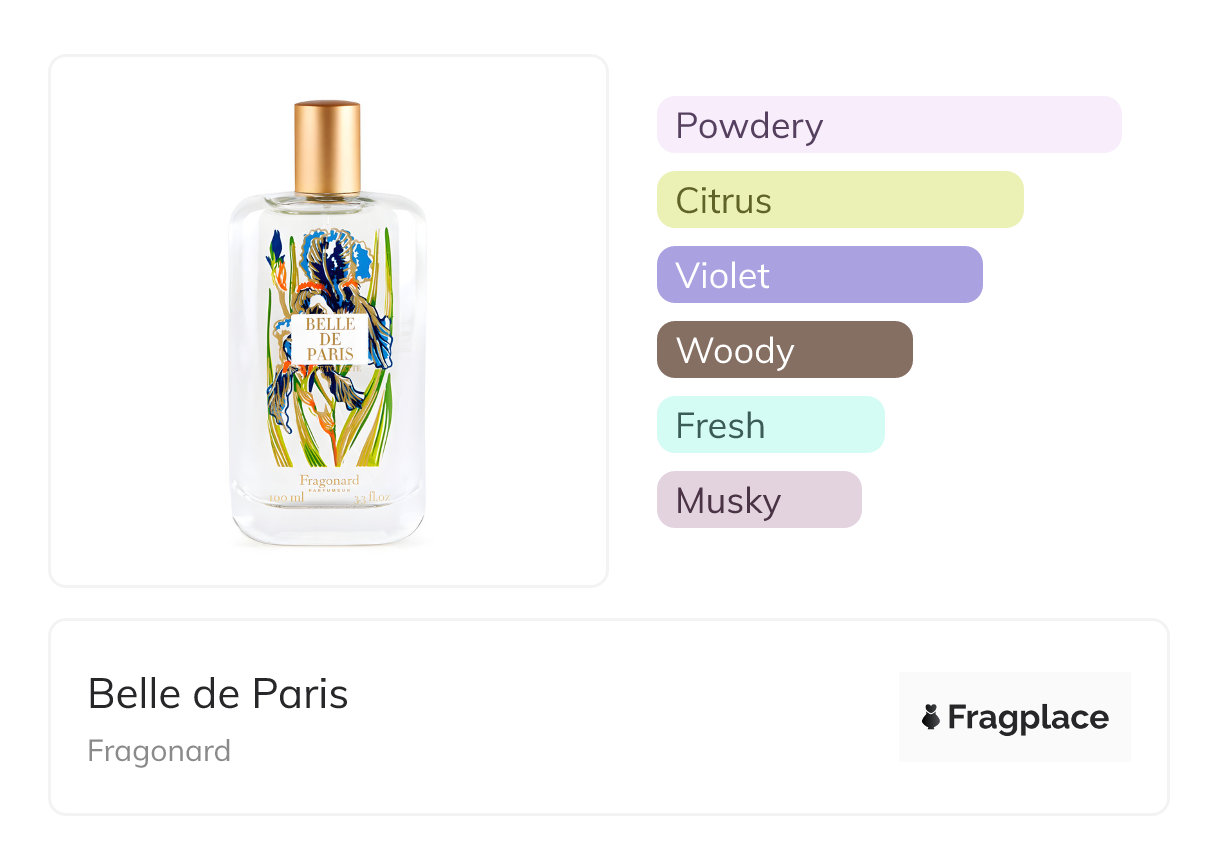The height and width of the screenshot is (864, 1218).
Task: Click the Fresh accord bar
Action: point(770,425)
